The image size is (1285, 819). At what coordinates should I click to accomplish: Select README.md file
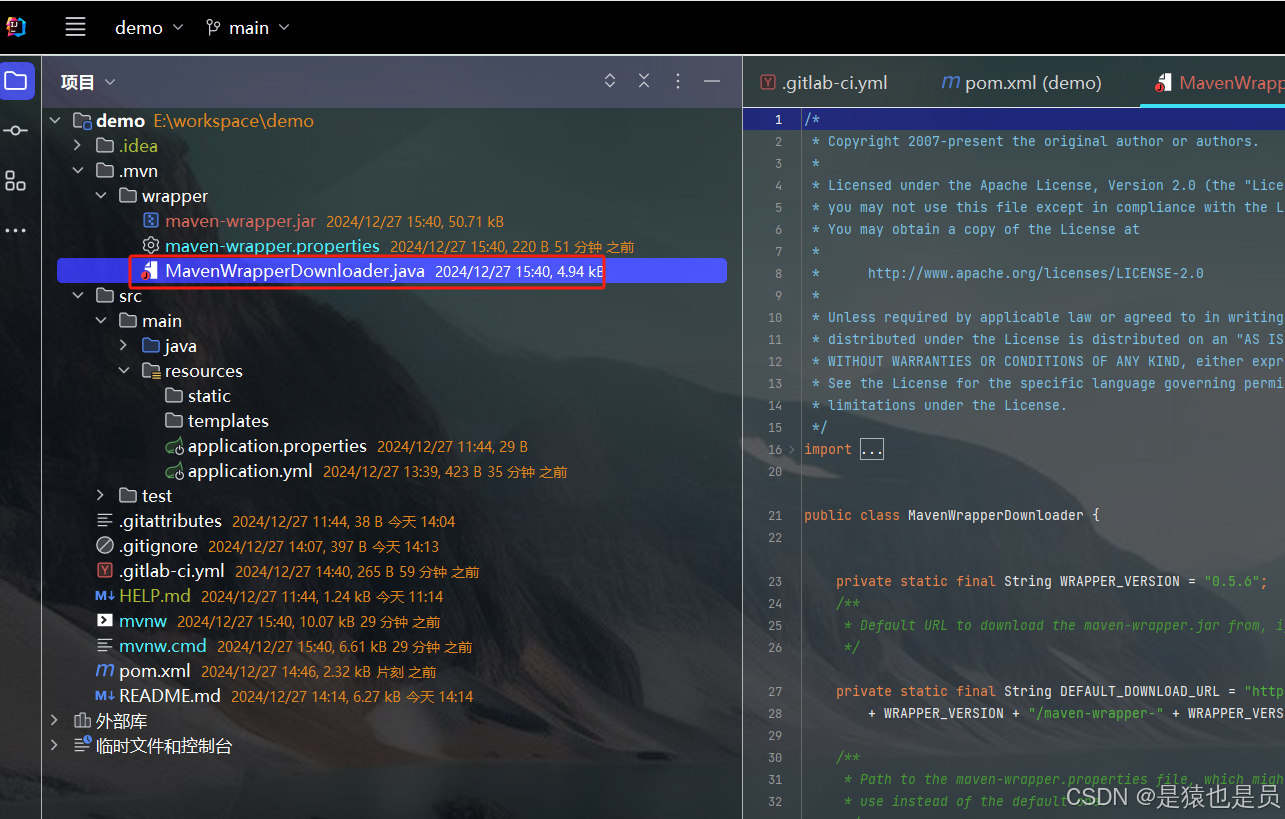pos(170,696)
